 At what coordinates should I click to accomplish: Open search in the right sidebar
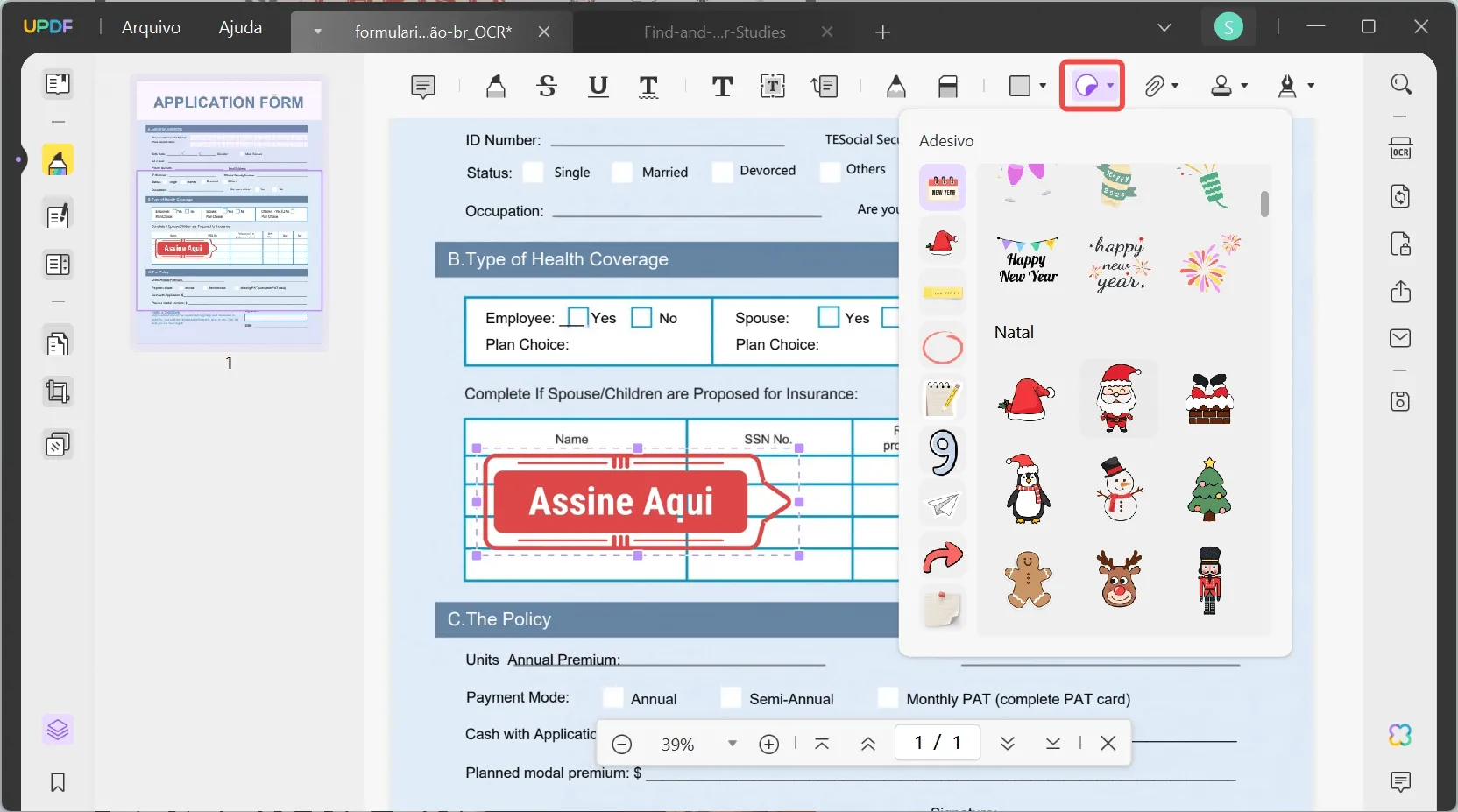[1400, 84]
